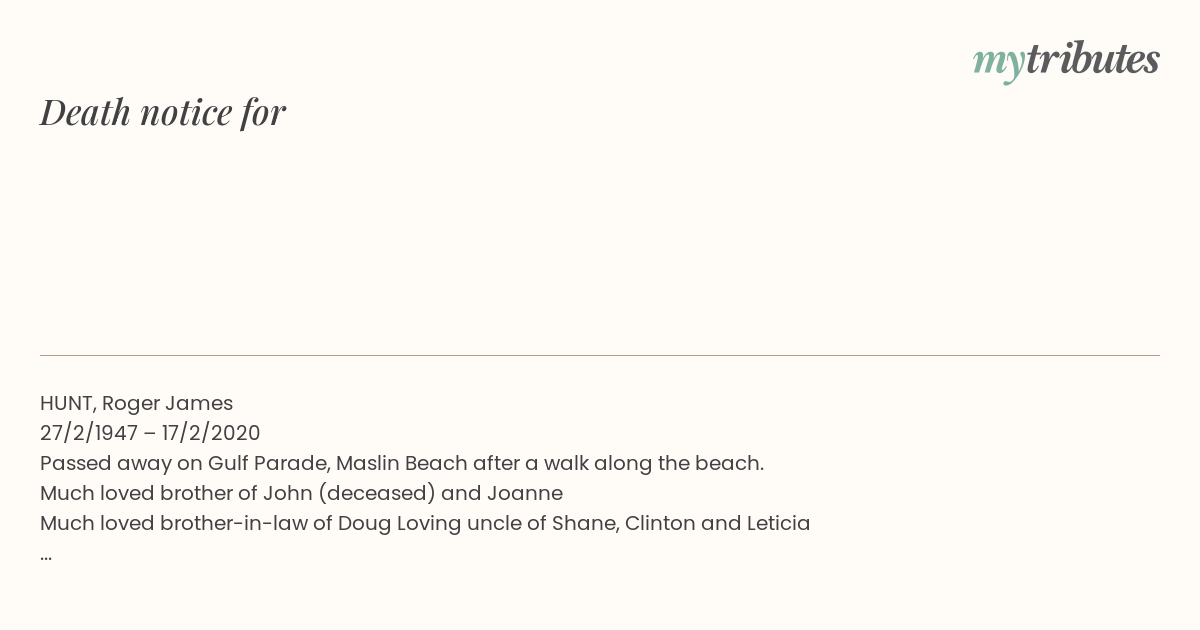Click the names "Shane, Clinton and Leticia"
Image resolution: width=1200 pixels, height=630 pixels.
681,523
